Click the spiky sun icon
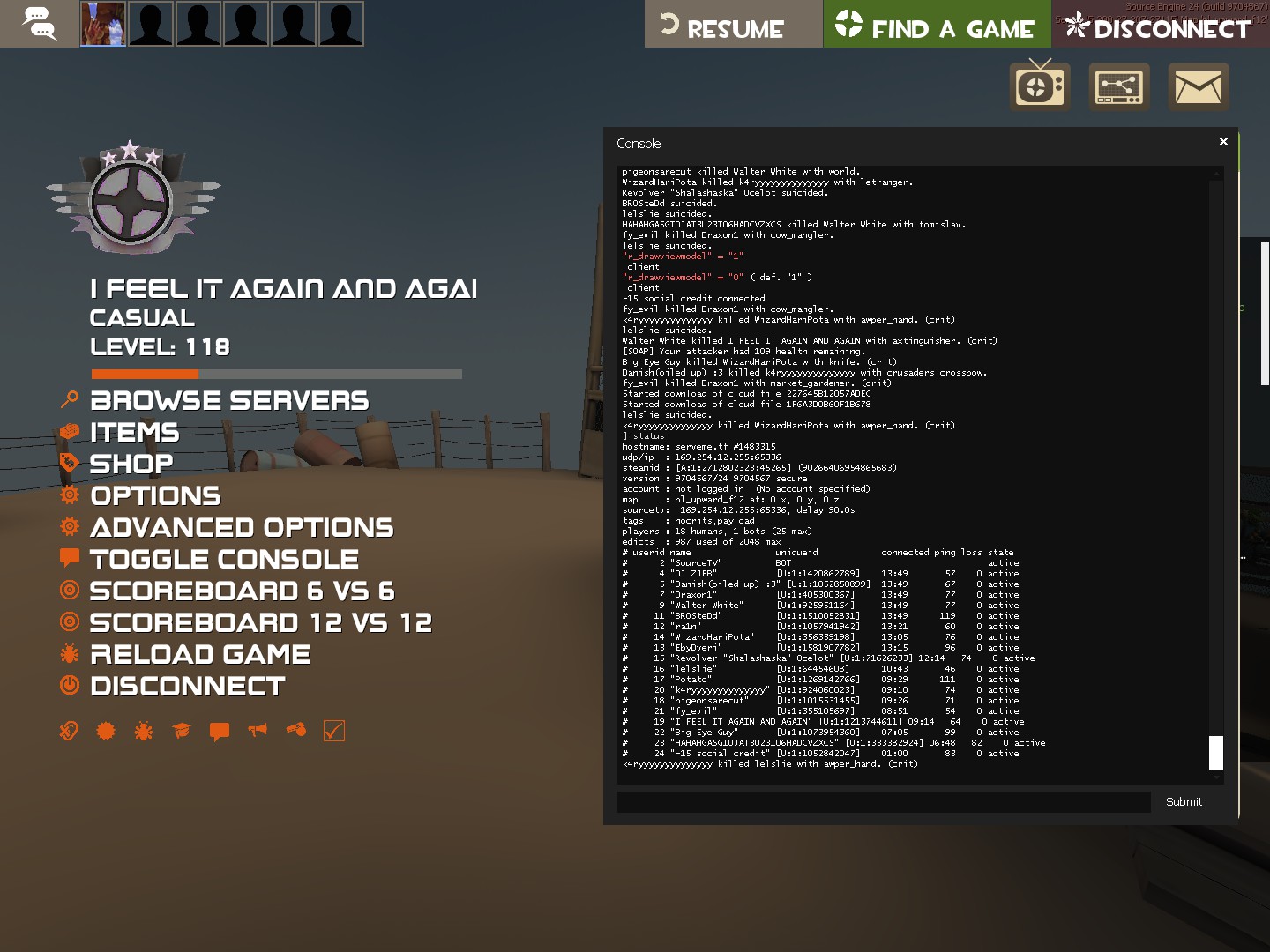Screen dimensions: 1270x952 [x=106, y=731]
